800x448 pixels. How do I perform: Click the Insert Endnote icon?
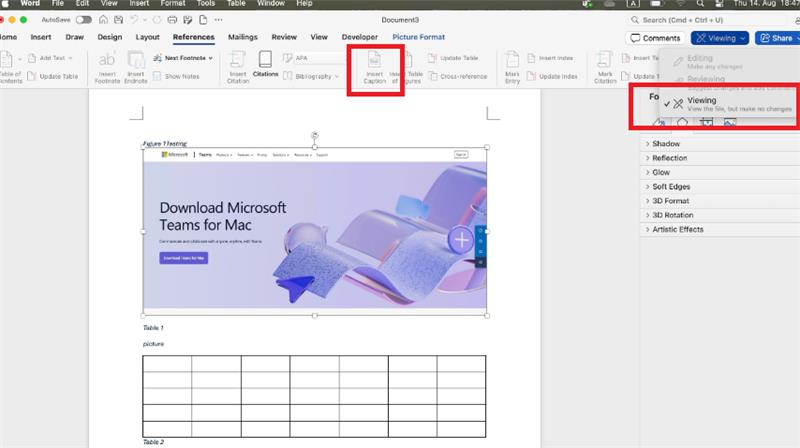click(x=136, y=60)
